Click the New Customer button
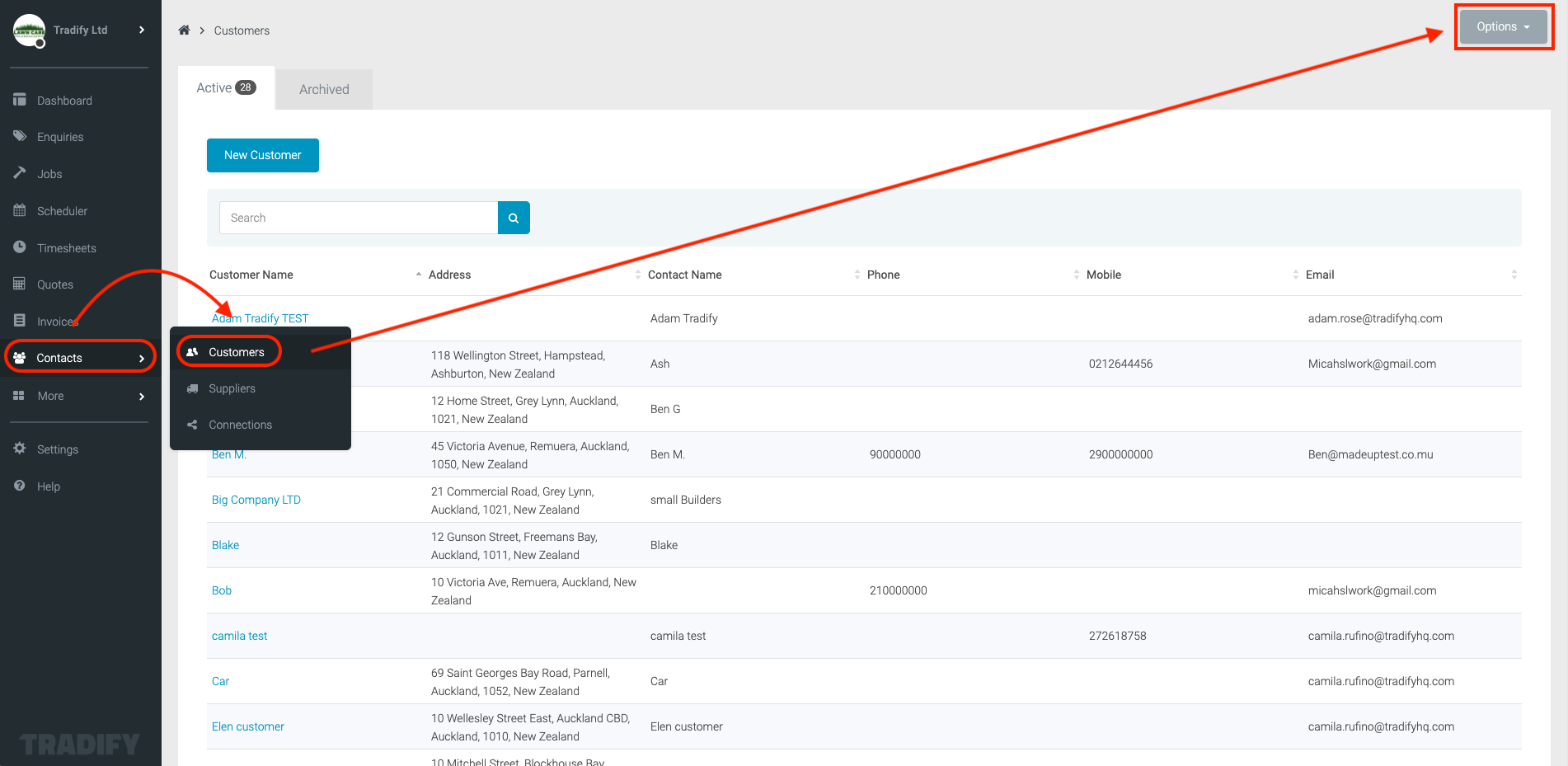Image resolution: width=1568 pixels, height=766 pixels. pos(262,155)
